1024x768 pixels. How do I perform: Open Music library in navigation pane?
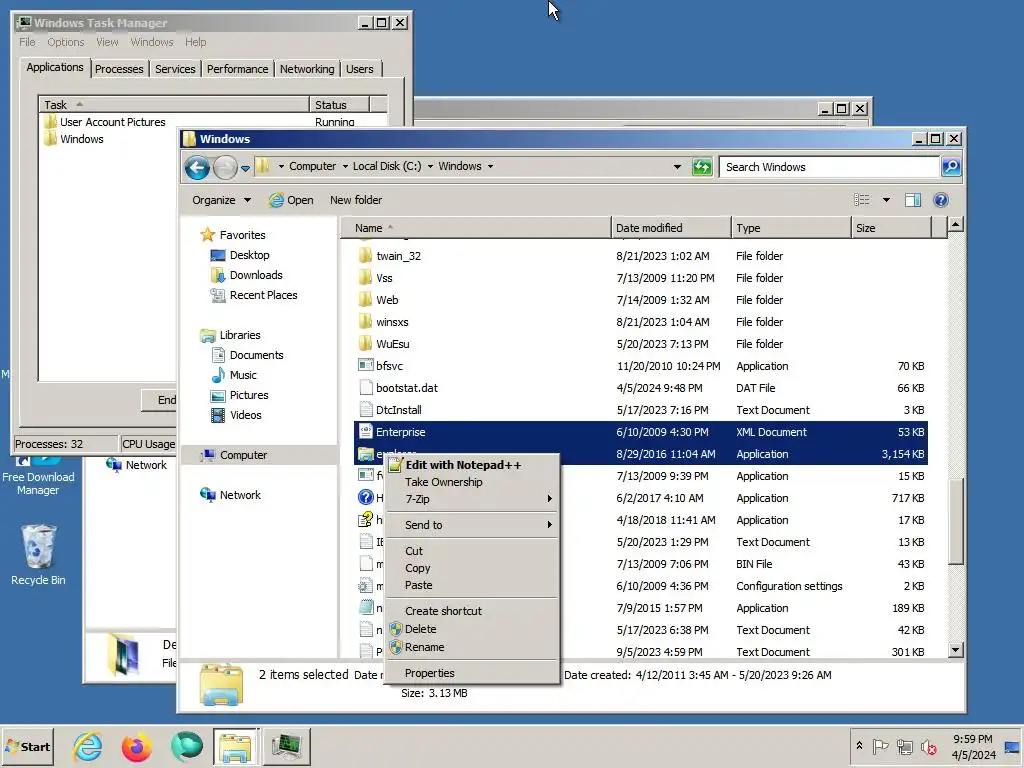[242, 375]
